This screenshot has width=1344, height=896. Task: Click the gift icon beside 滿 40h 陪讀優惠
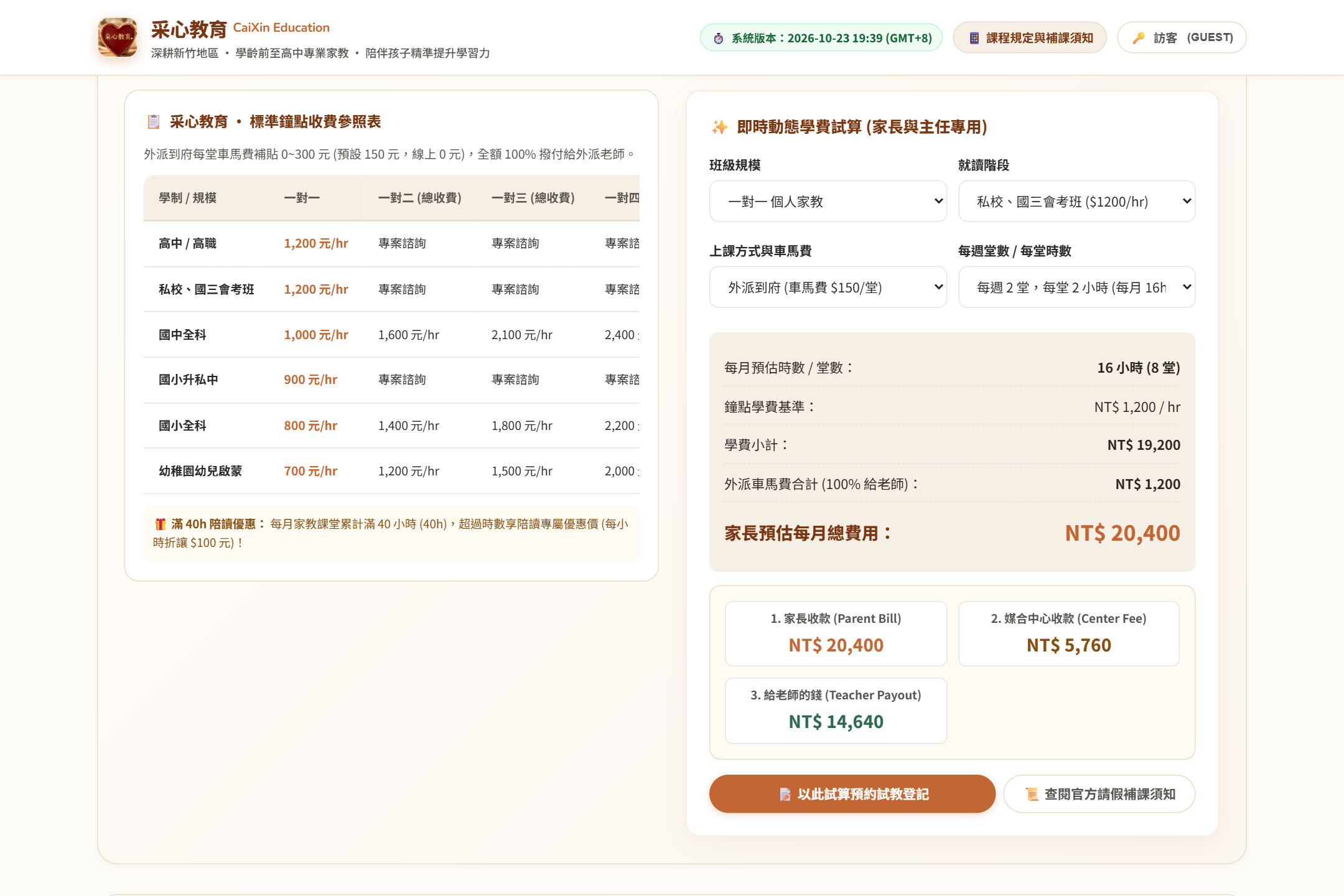[x=161, y=524]
